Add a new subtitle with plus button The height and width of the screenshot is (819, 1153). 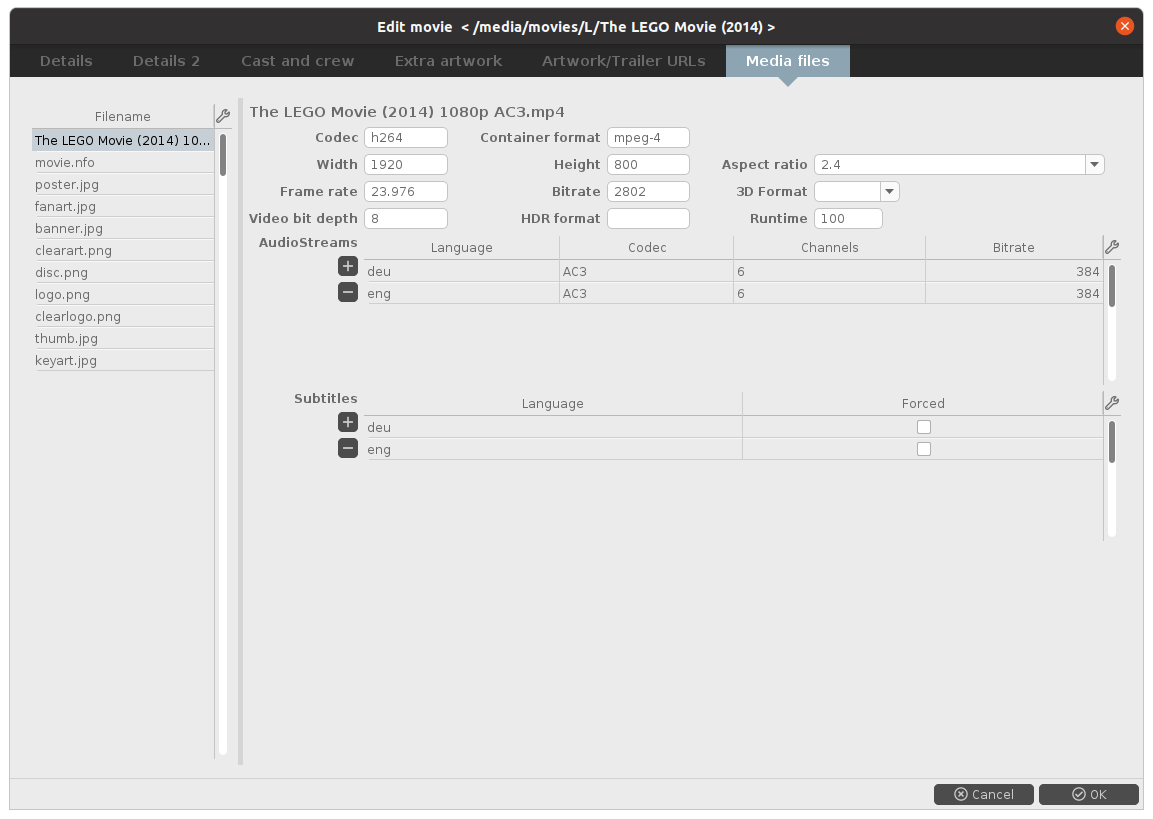348,422
